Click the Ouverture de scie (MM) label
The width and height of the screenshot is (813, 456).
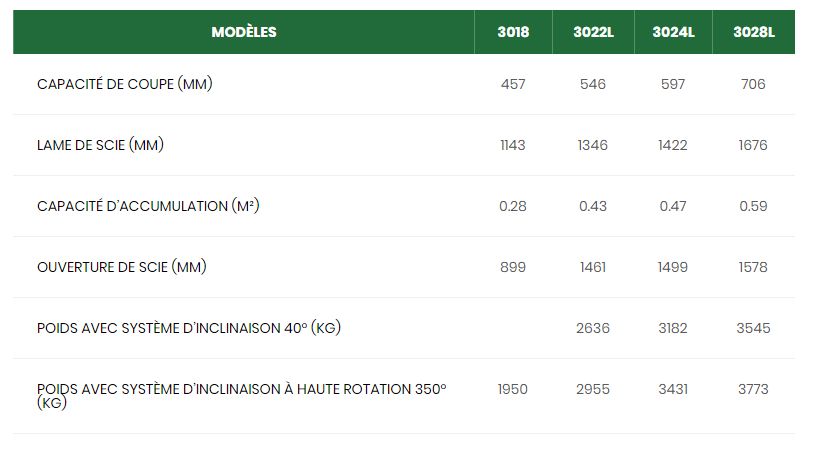click(122, 267)
